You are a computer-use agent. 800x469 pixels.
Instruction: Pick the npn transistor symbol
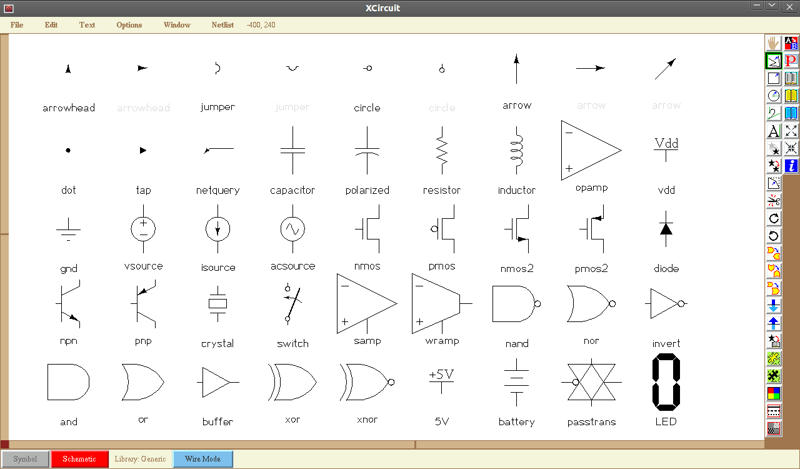tap(68, 304)
